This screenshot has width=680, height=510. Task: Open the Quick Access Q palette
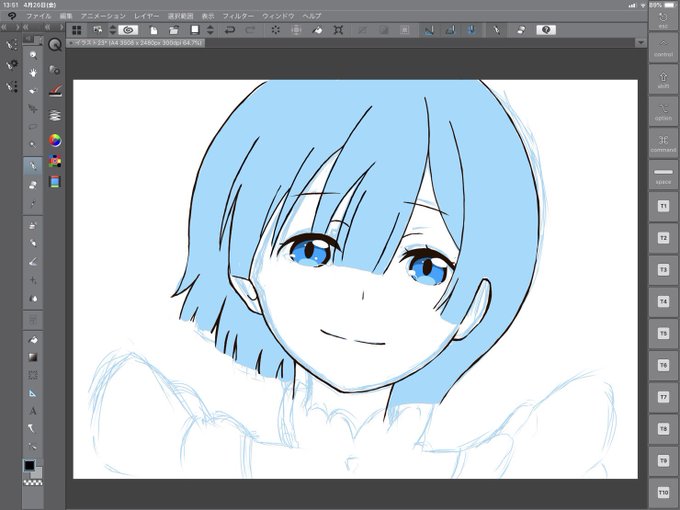click(x=55, y=45)
